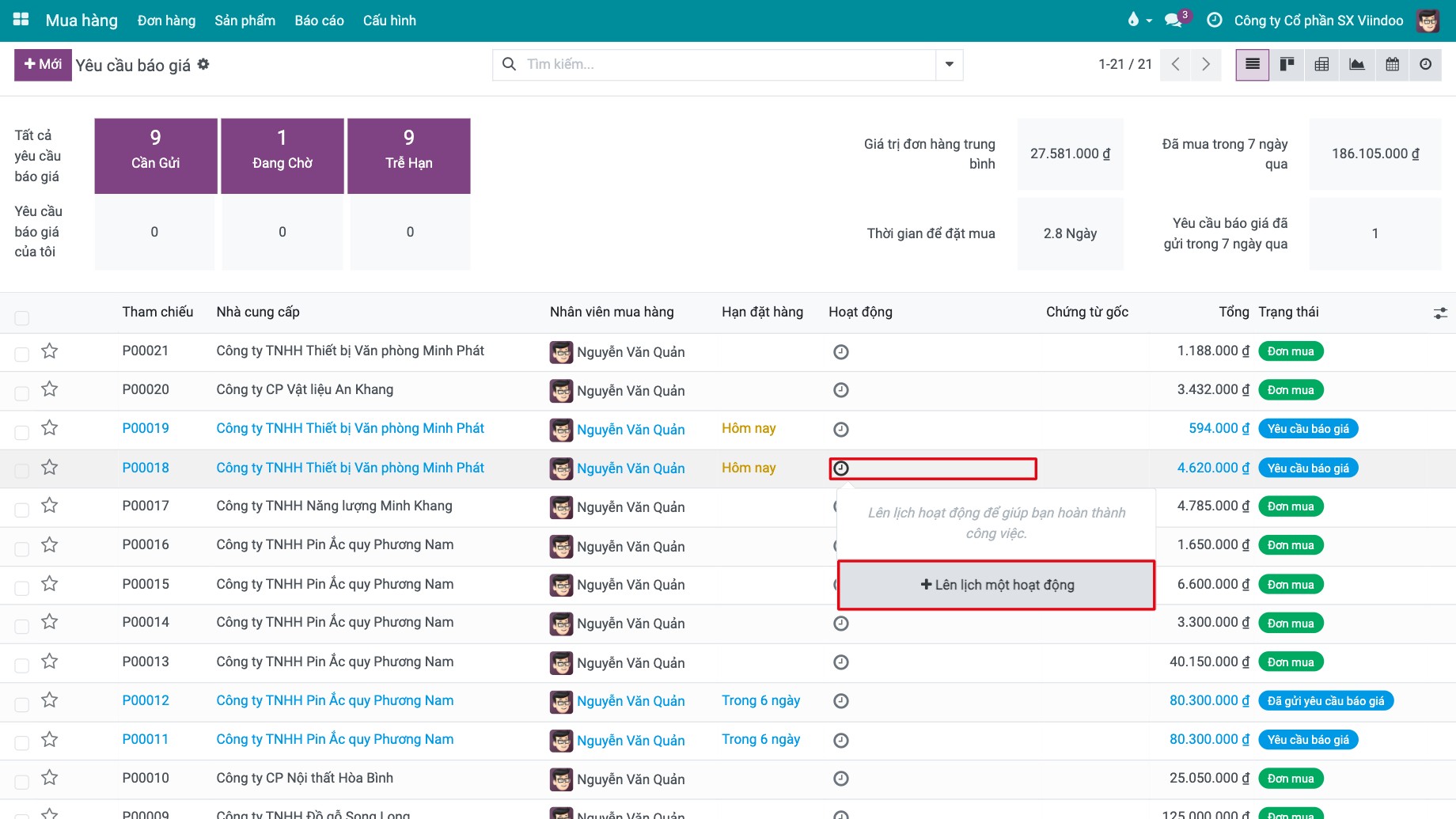Switch to list view
Viewport: 1456px width, 819px height.
1253,65
